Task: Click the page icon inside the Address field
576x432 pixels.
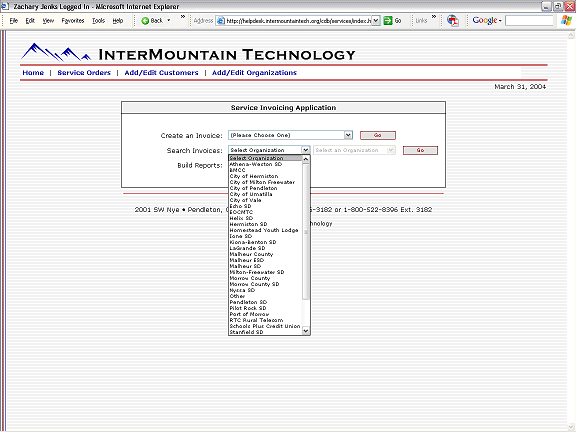Action: (220, 21)
